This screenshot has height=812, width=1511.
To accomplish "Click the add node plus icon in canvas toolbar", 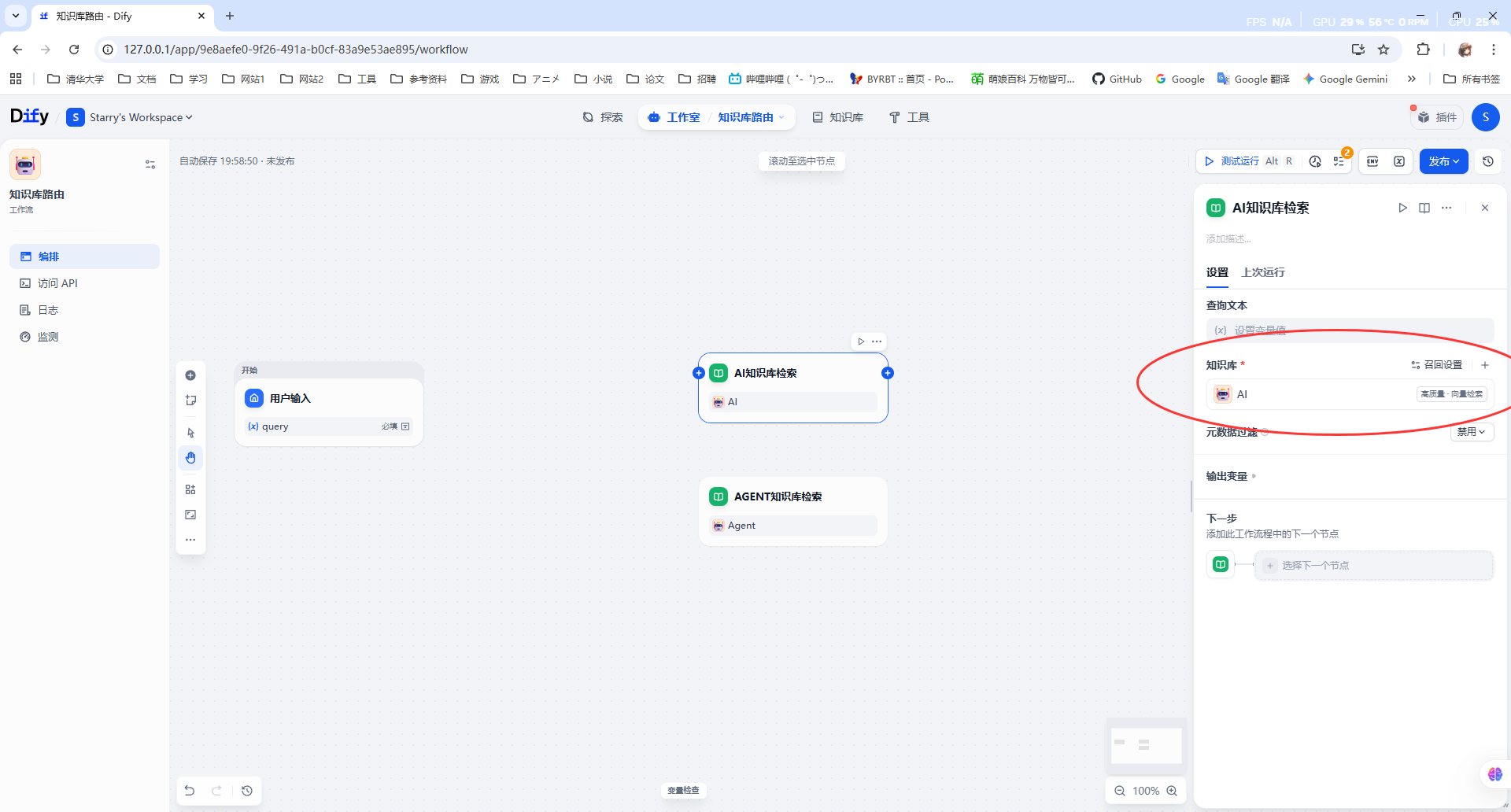I will tap(190, 375).
